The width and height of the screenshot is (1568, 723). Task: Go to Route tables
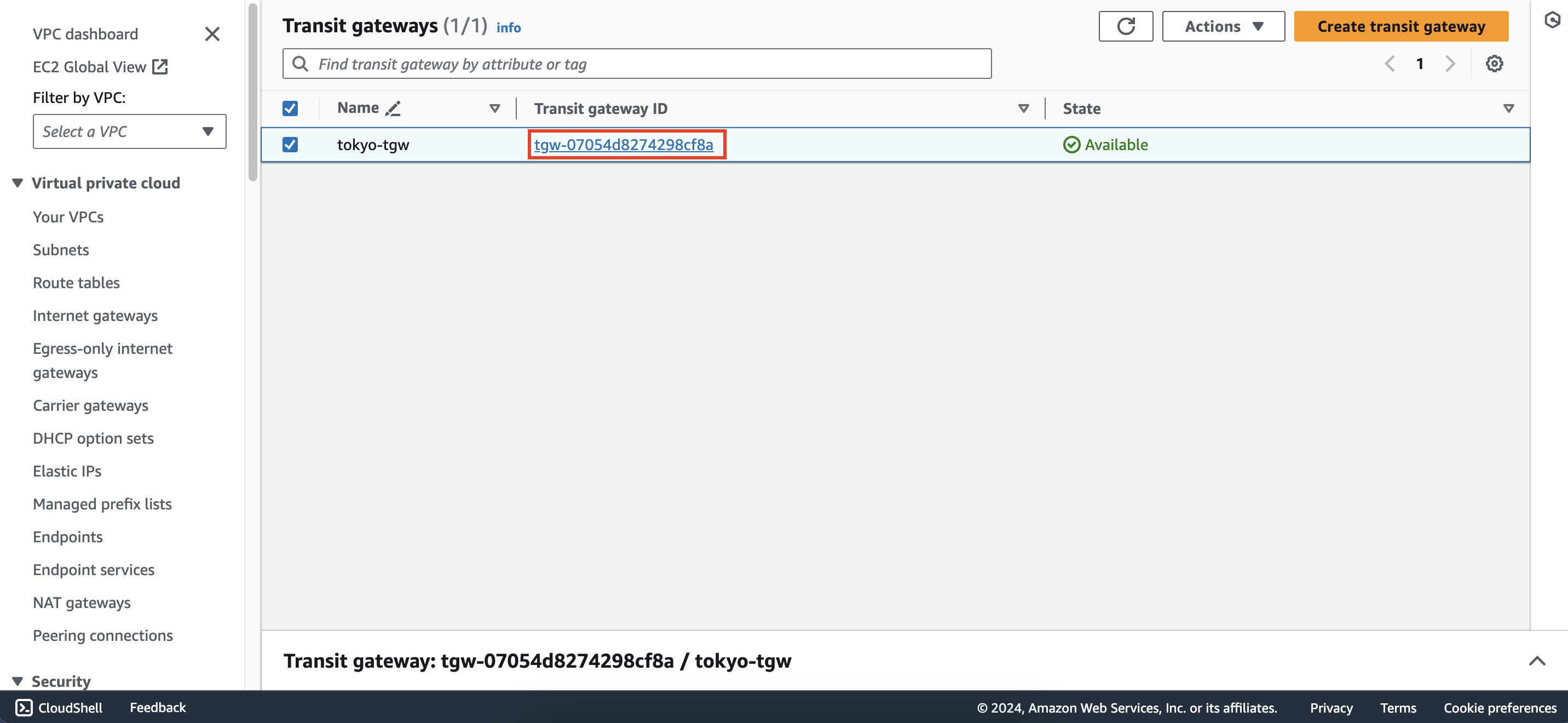76,283
